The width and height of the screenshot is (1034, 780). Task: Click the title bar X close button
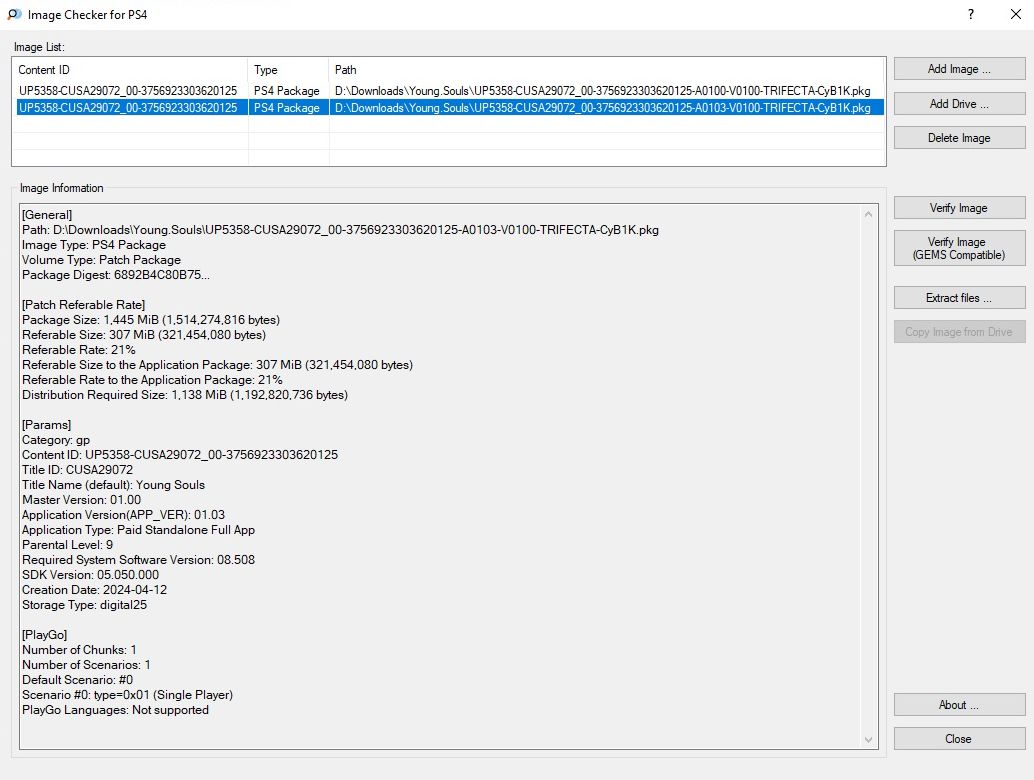tap(1016, 15)
